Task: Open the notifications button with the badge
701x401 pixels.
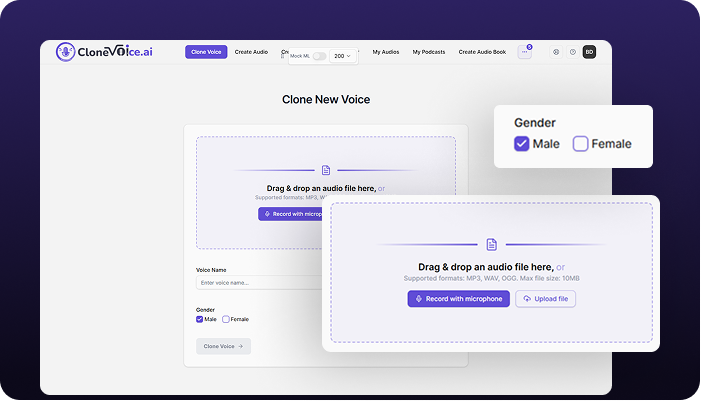Action: 525,52
